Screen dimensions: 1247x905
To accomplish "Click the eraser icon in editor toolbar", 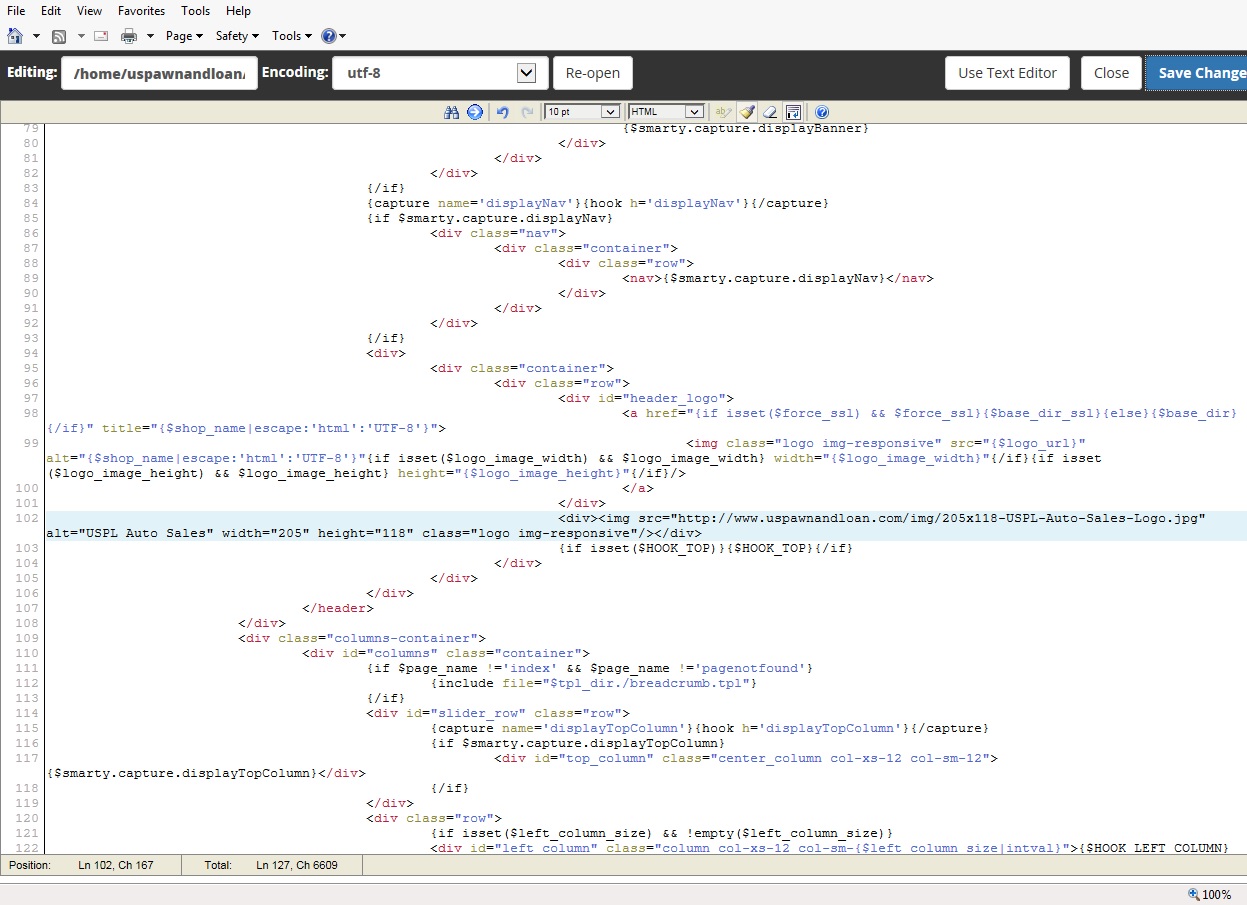I will 770,112.
